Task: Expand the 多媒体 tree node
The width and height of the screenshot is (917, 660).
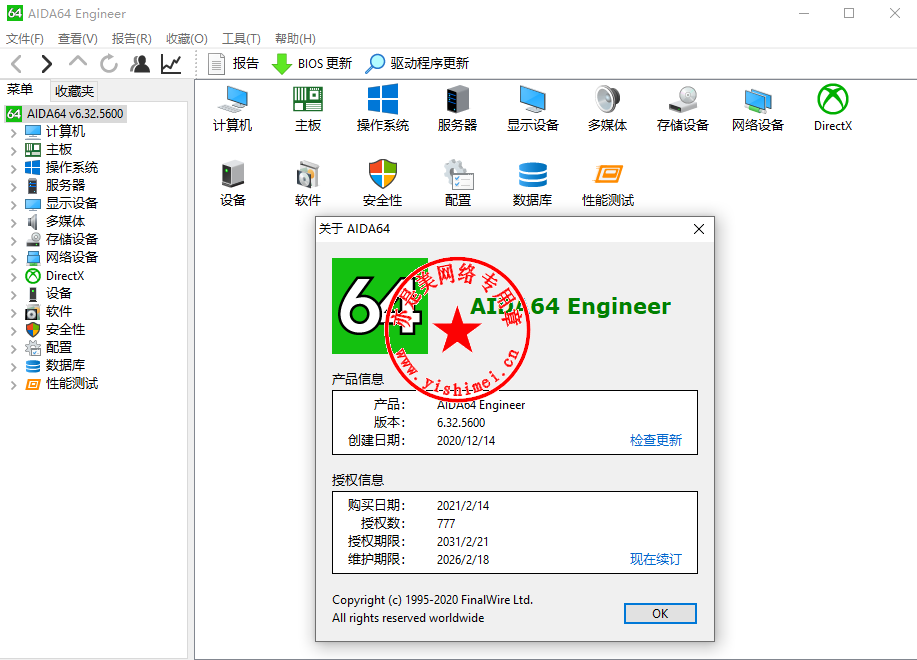Action: coord(13,223)
